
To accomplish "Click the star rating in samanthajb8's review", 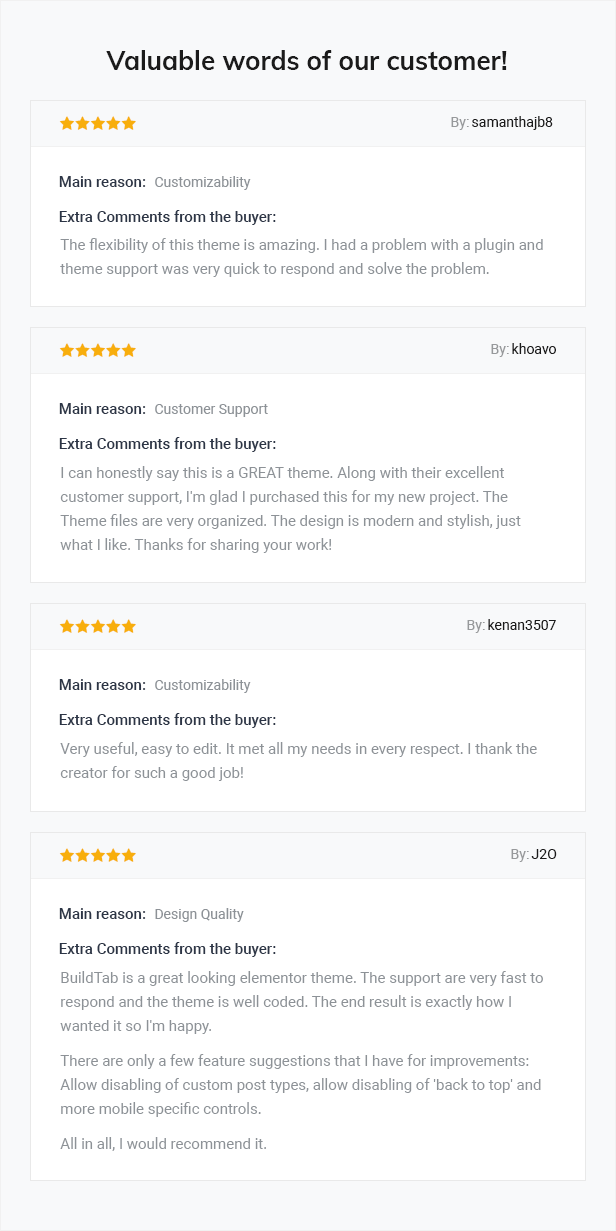I will click(98, 123).
